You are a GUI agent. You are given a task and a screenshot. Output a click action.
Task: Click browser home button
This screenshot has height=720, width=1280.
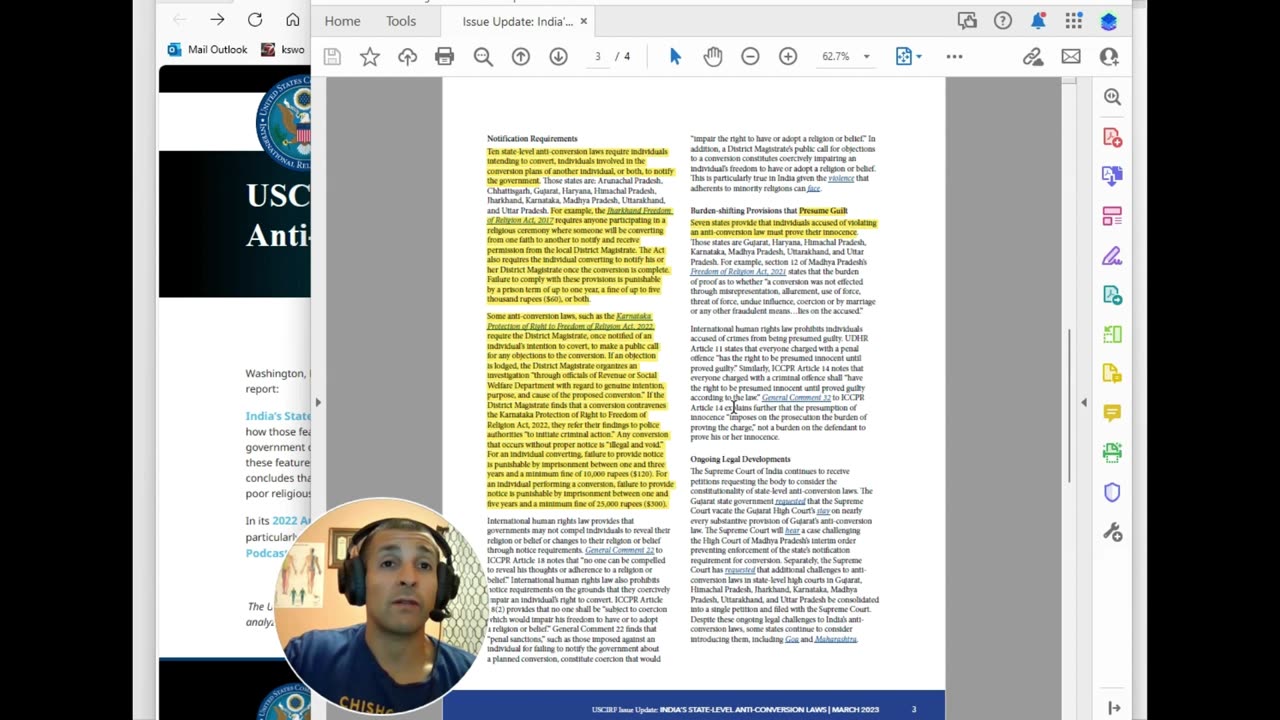point(292,20)
